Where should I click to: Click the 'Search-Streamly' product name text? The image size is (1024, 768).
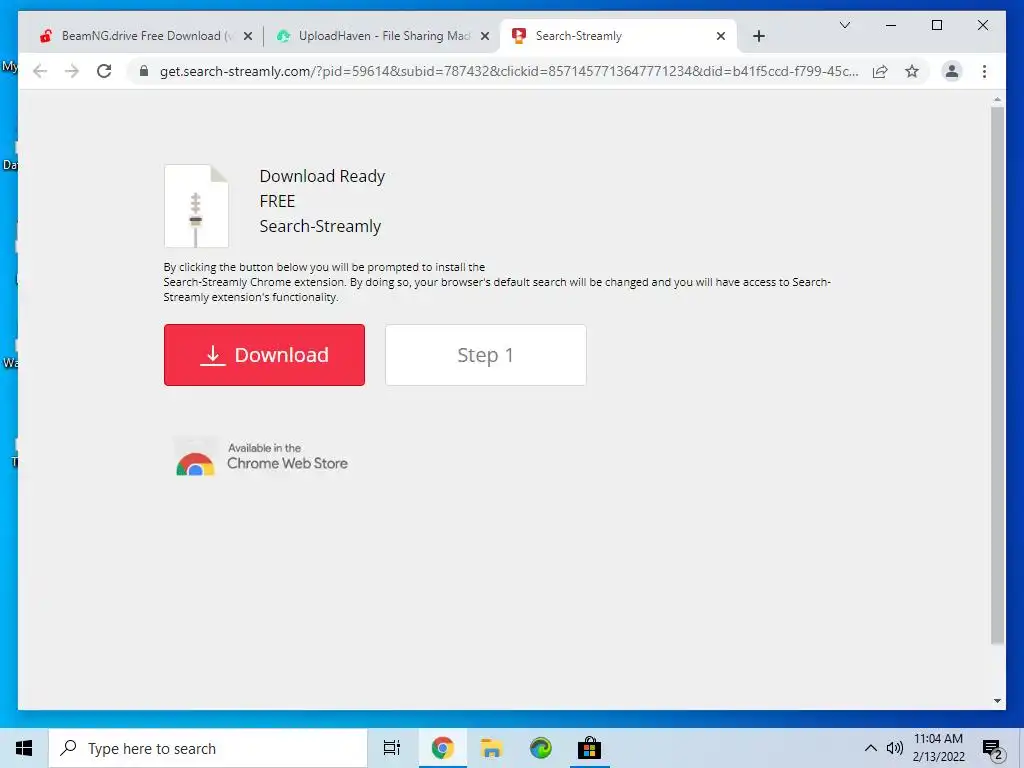click(x=320, y=226)
